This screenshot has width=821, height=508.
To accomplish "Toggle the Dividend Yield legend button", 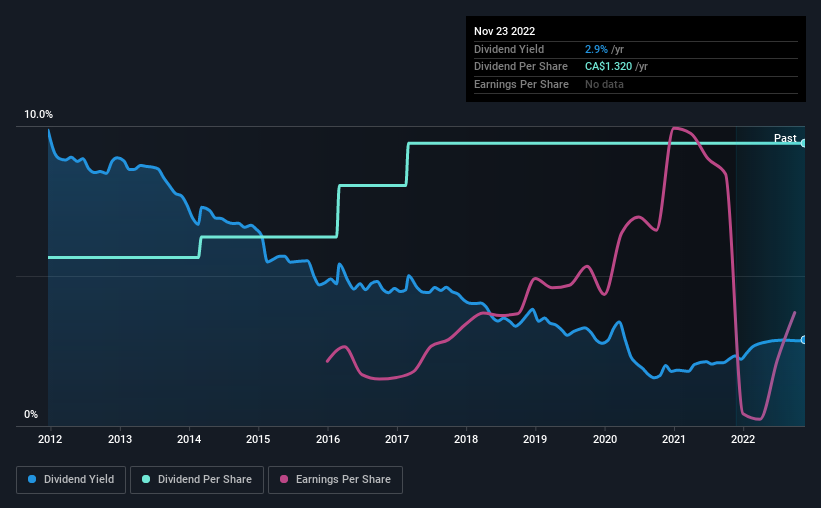I will [71, 480].
